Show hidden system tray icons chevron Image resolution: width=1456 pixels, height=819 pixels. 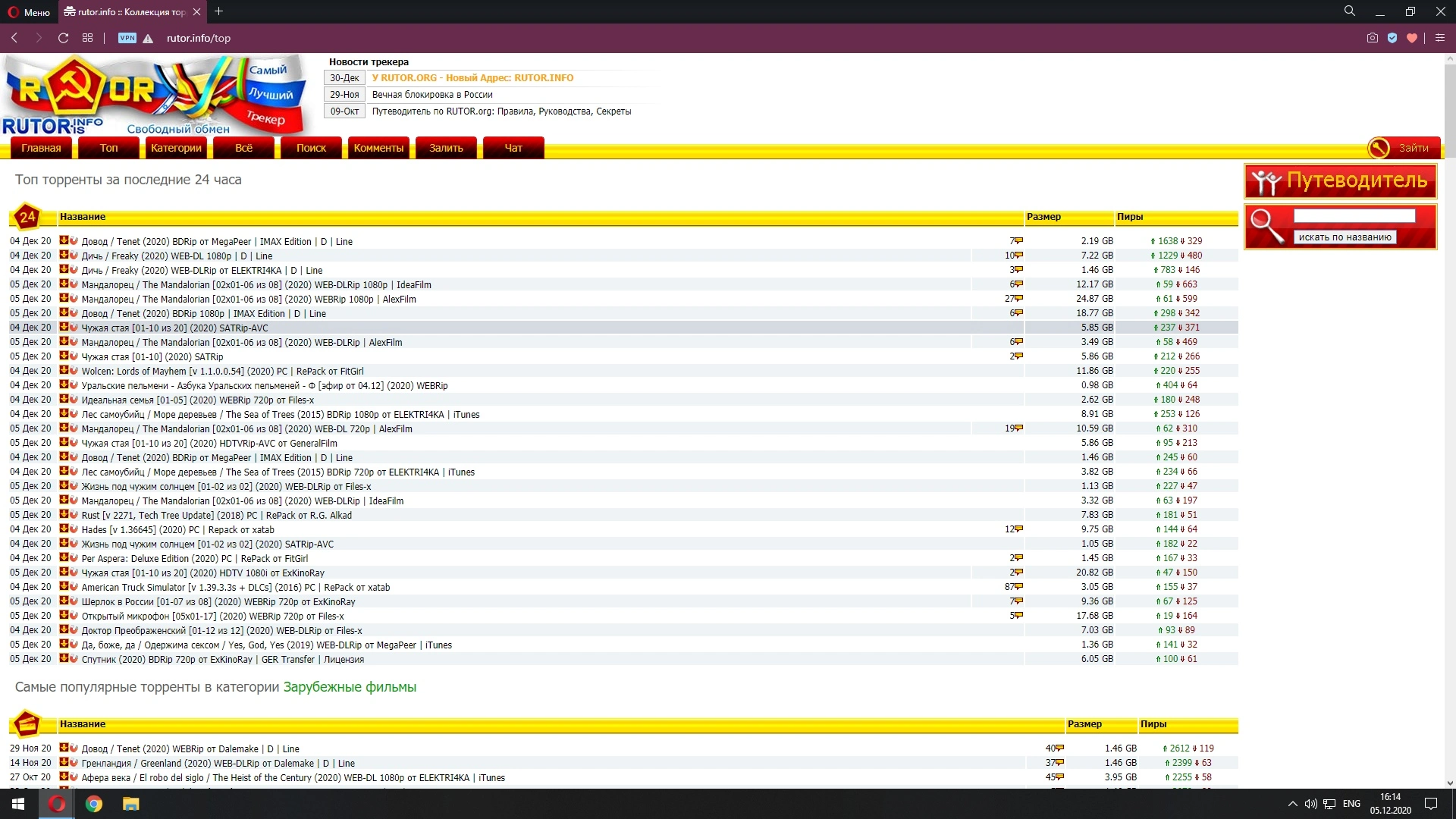[x=1292, y=804]
